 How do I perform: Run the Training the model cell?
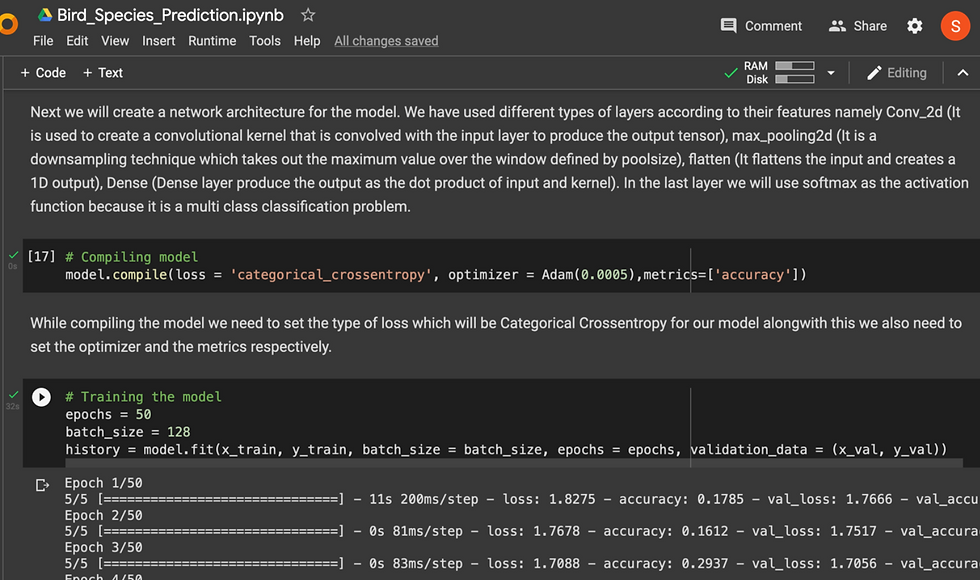click(x=41, y=397)
